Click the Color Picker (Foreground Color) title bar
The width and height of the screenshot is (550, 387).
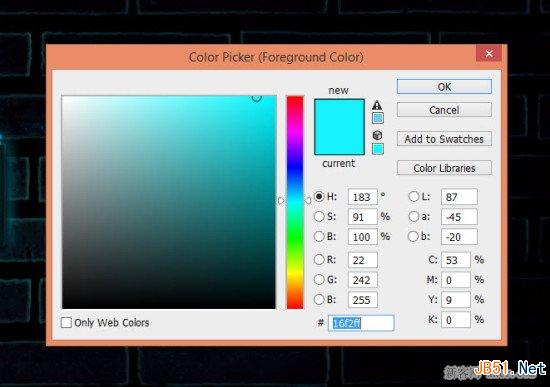pos(276,57)
